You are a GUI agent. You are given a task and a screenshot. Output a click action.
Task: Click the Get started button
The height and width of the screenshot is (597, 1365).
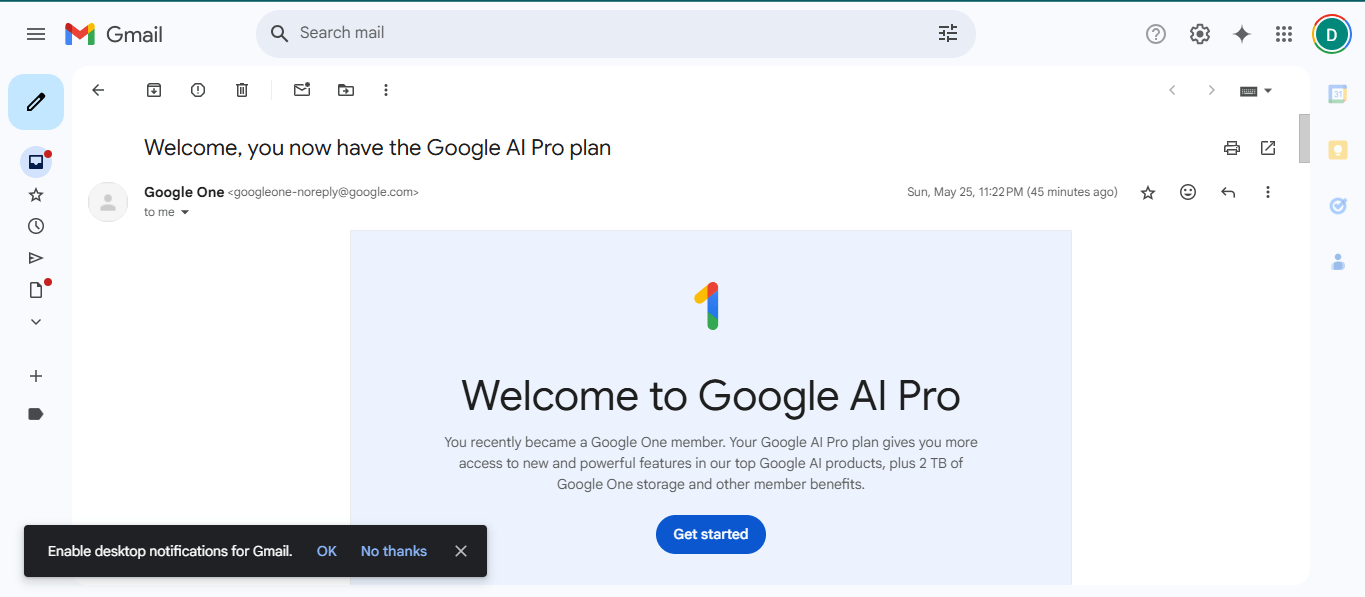tap(711, 534)
